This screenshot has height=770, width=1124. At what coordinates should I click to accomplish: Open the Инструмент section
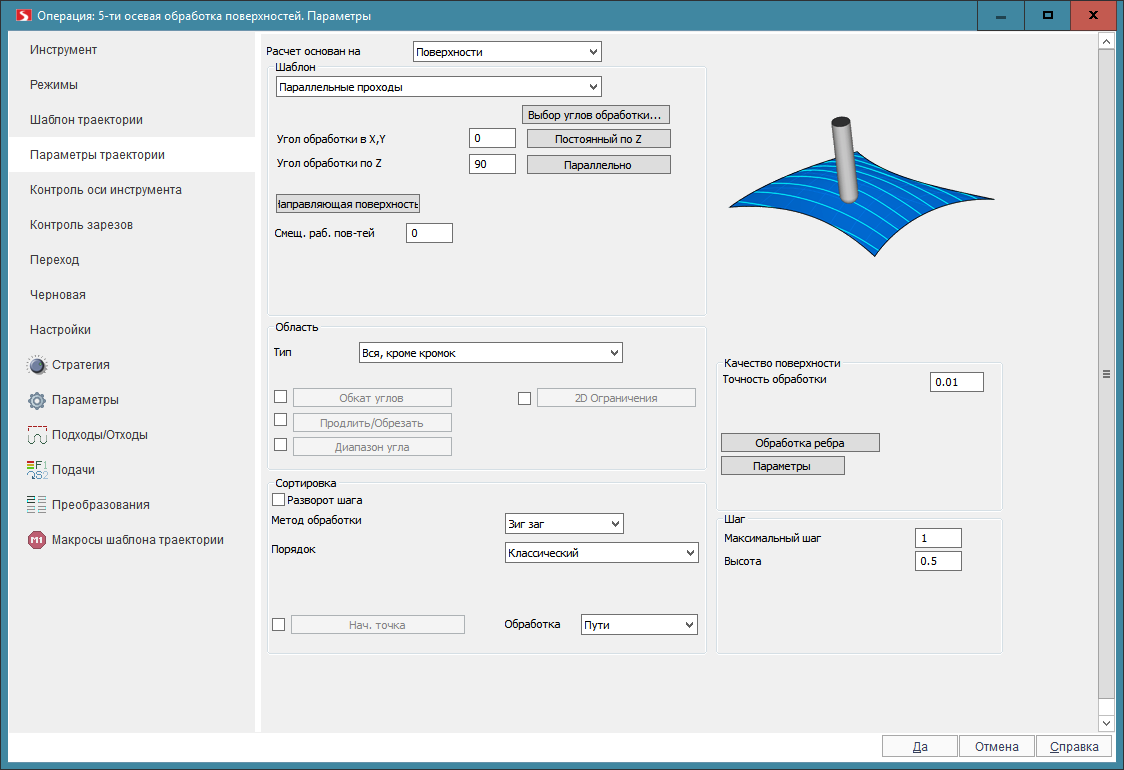[132, 49]
